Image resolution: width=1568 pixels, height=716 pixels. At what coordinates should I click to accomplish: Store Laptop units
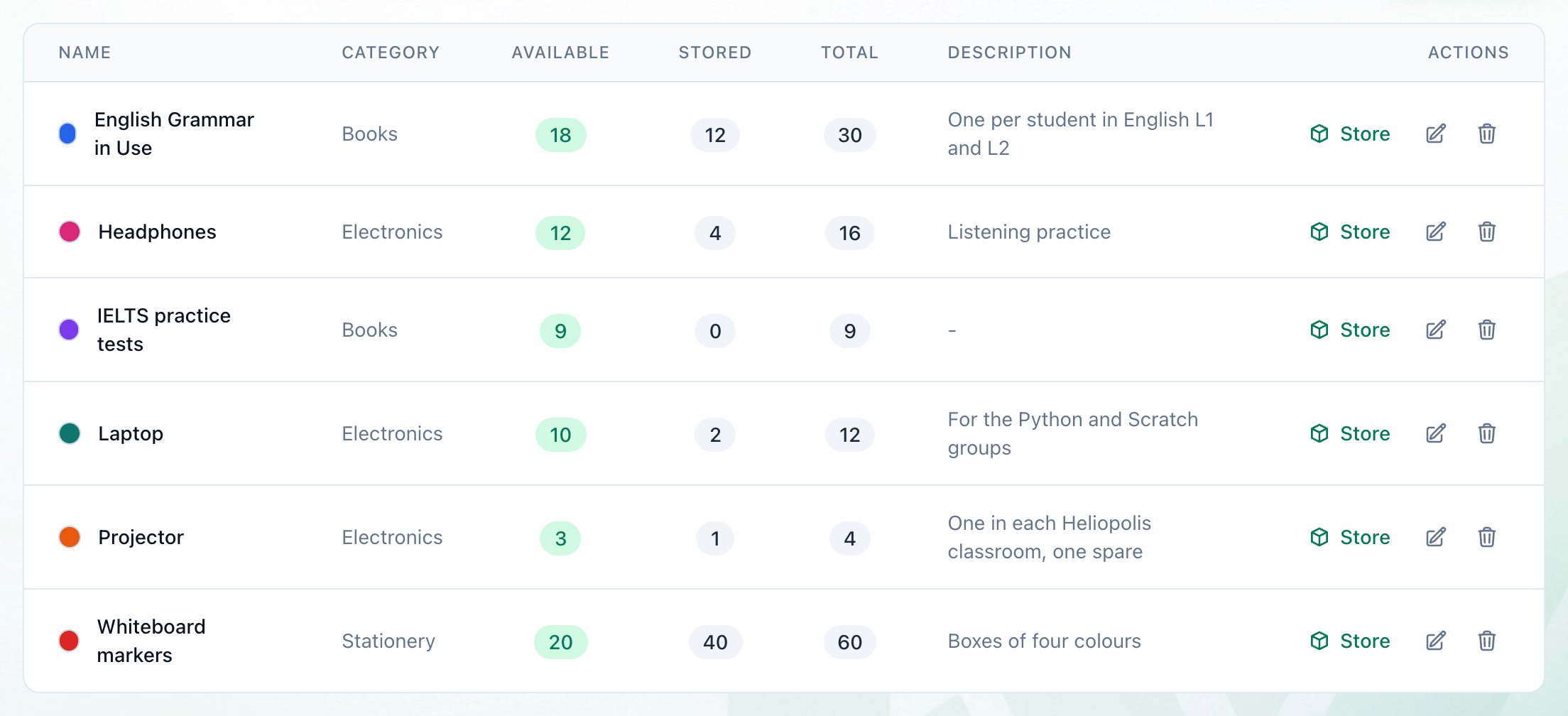click(1350, 433)
